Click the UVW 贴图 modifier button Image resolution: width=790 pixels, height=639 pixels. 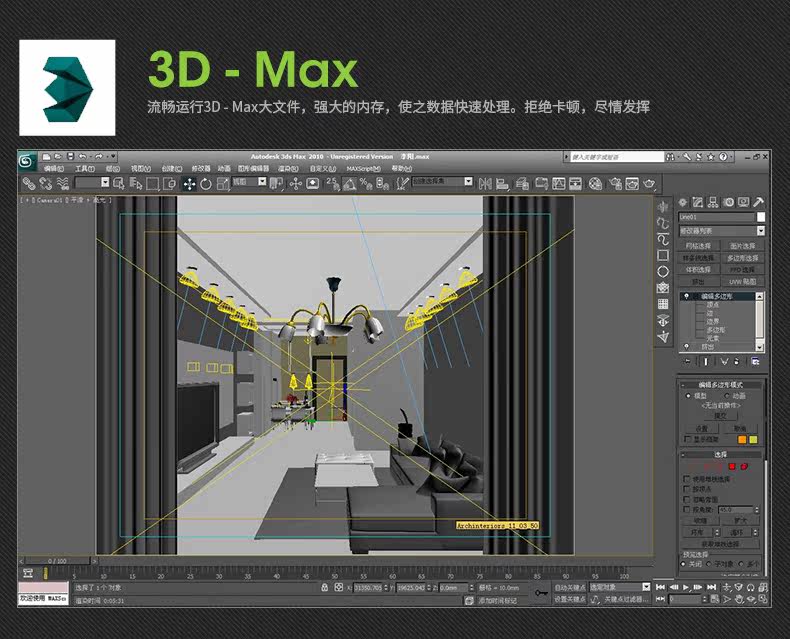pos(742,282)
